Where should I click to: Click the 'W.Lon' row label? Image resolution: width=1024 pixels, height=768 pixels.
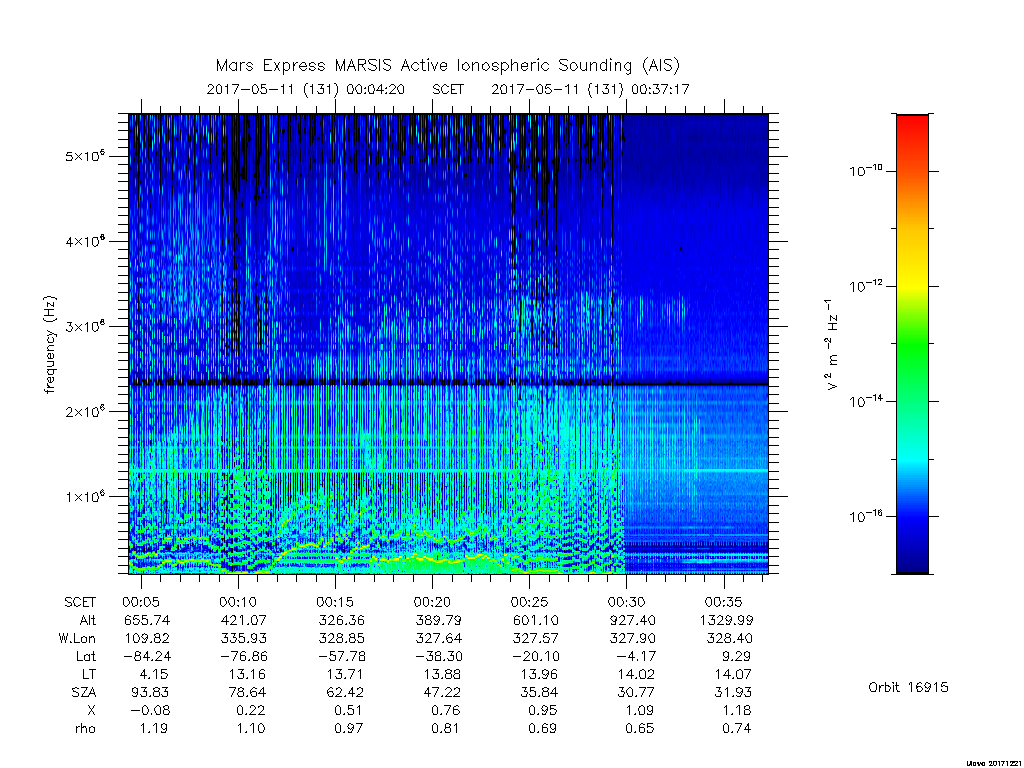(77, 638)
